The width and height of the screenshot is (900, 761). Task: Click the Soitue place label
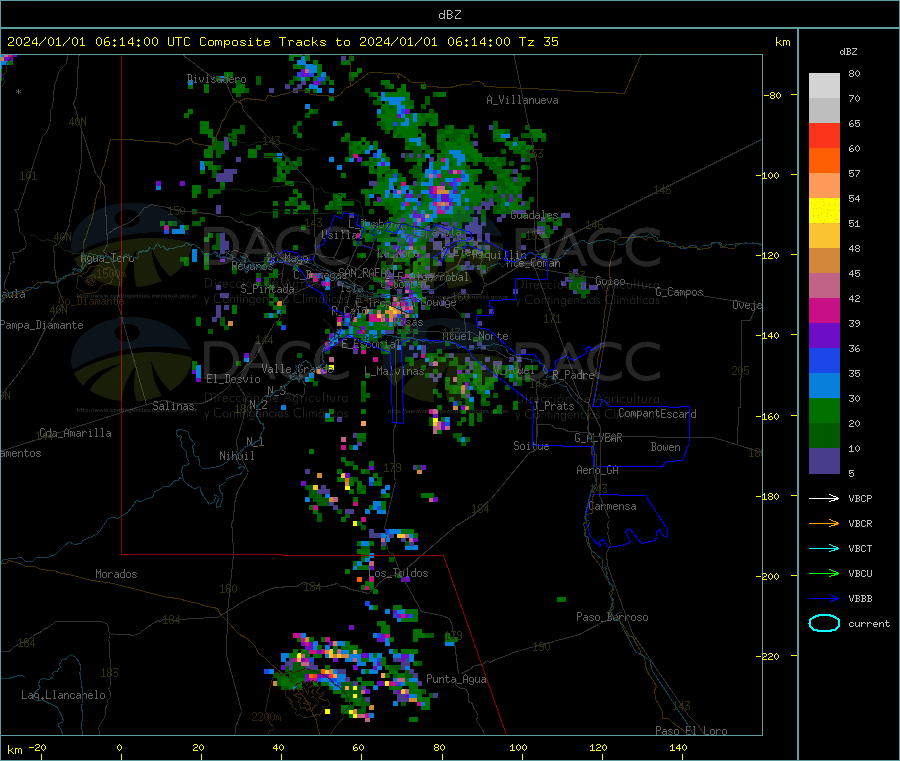point(531,446)
